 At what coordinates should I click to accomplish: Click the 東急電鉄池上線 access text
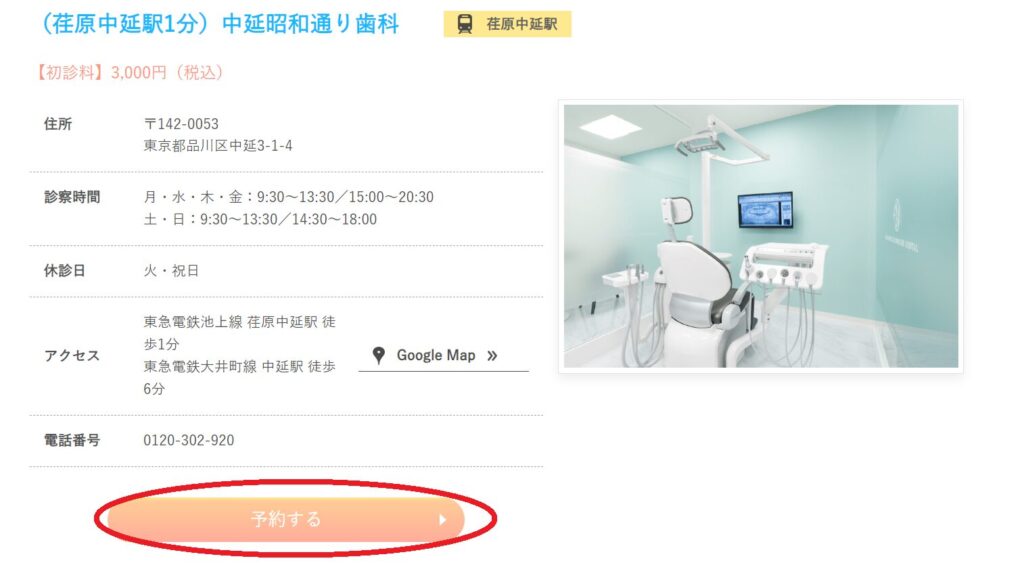point(239,332)
